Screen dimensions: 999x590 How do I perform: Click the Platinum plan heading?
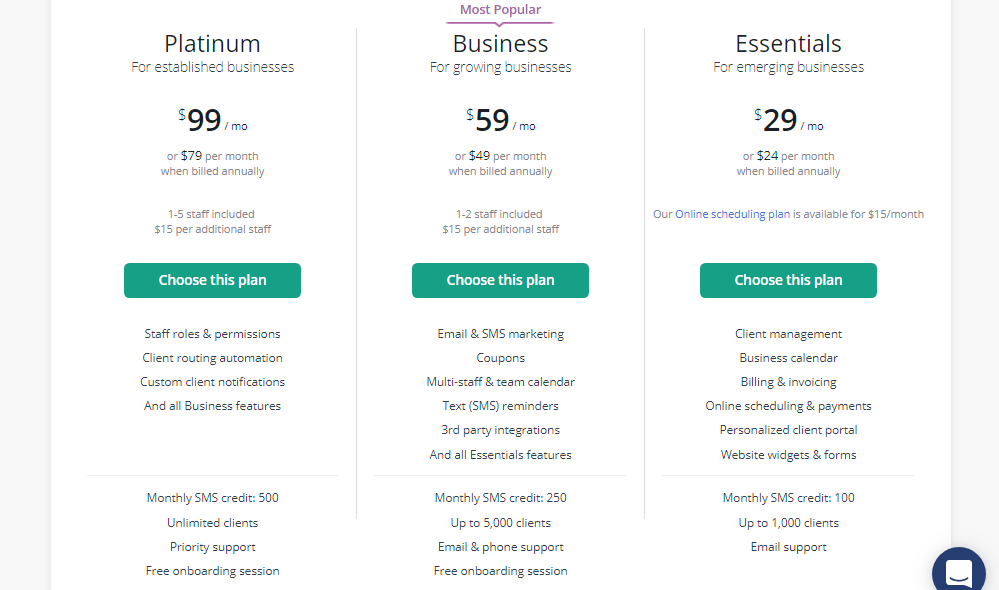tap(212, 43)
